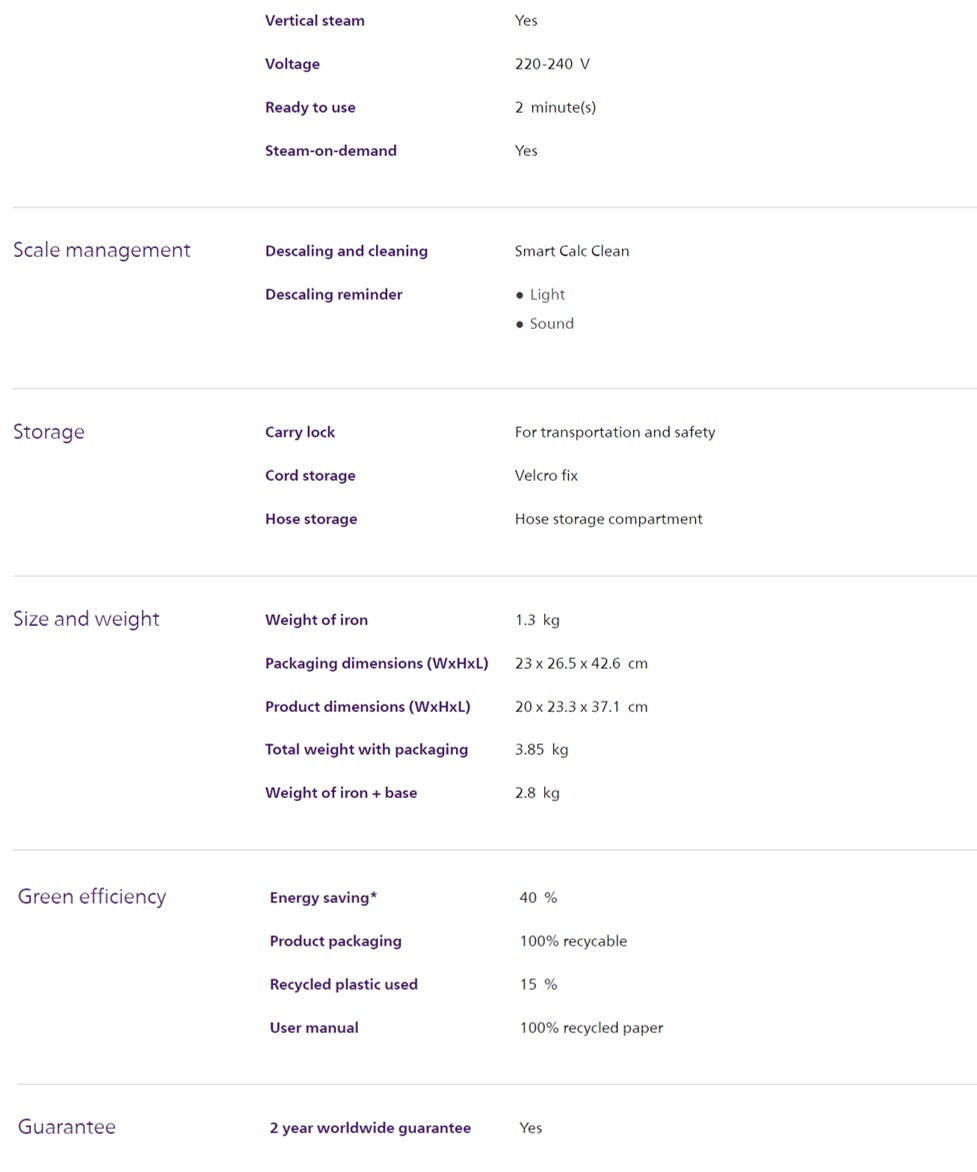
Task: Click the Velcro fix value
Action: pyautogui.click(x=546, y=475)
